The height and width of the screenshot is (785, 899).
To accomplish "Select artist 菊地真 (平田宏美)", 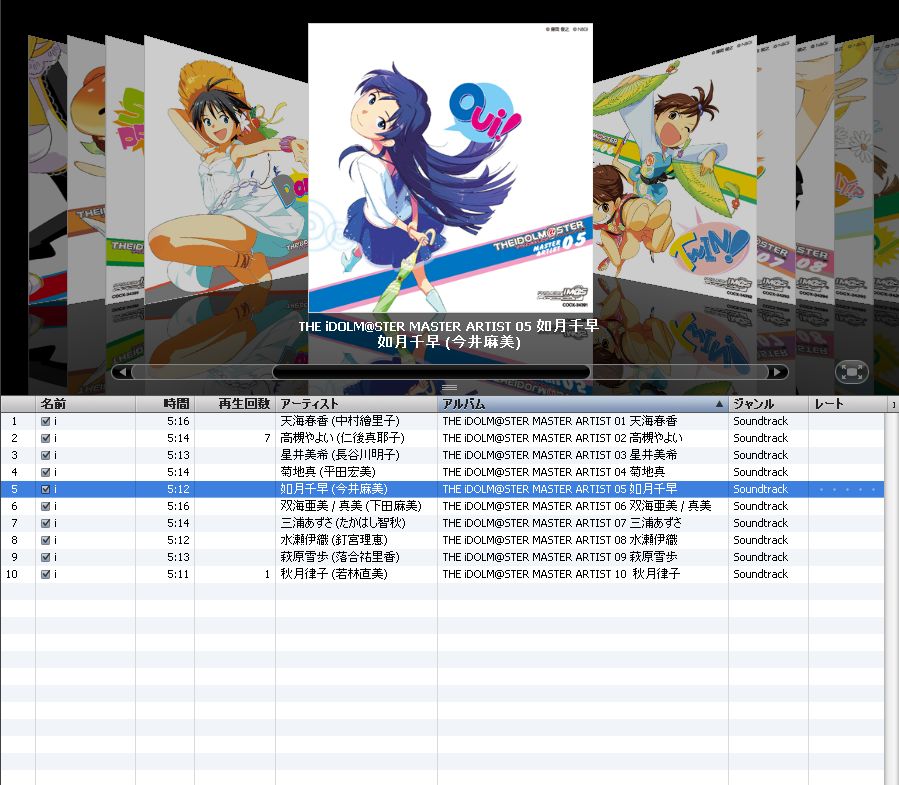I will click(x=328, y=472).
